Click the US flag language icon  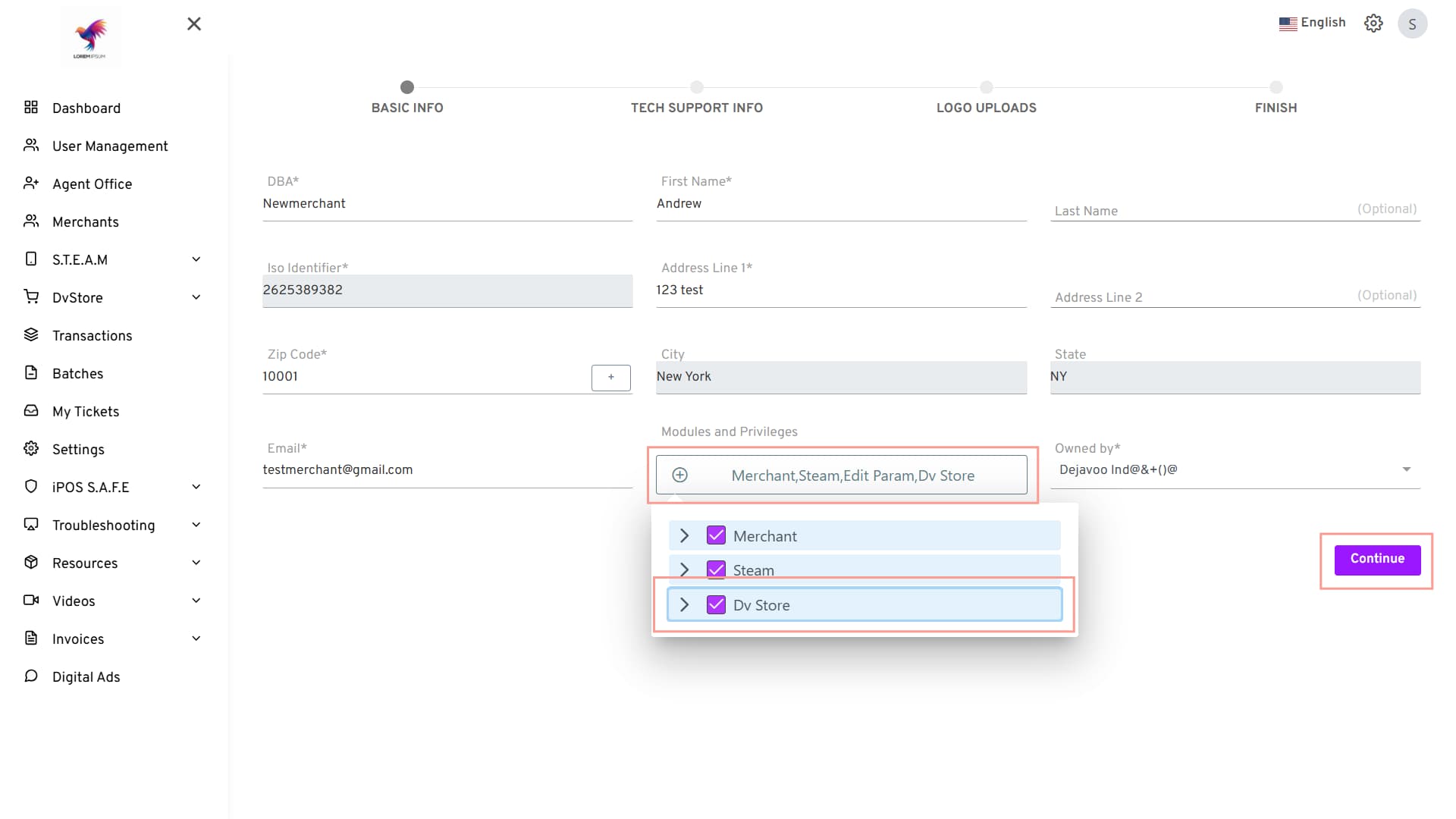pos(1288,24)
